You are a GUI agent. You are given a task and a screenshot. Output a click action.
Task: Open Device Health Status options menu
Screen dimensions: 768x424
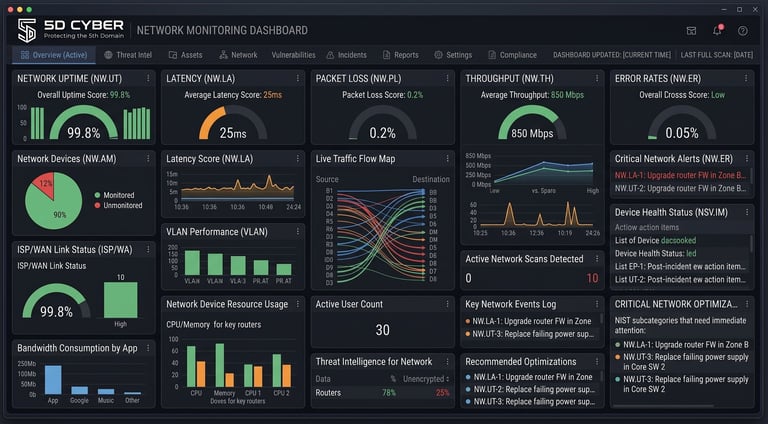pos(747,212)
